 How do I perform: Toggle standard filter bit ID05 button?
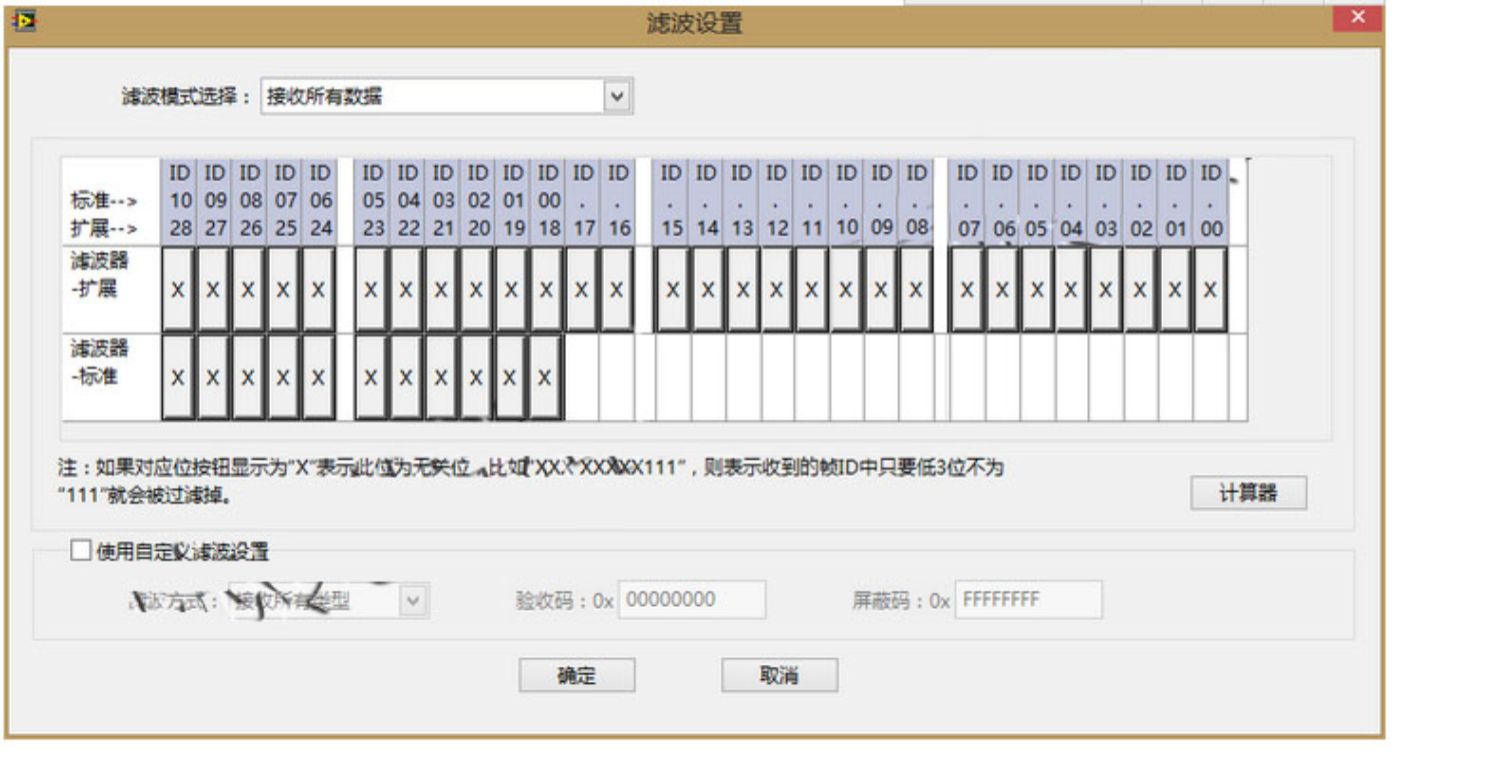pos(371,377)
